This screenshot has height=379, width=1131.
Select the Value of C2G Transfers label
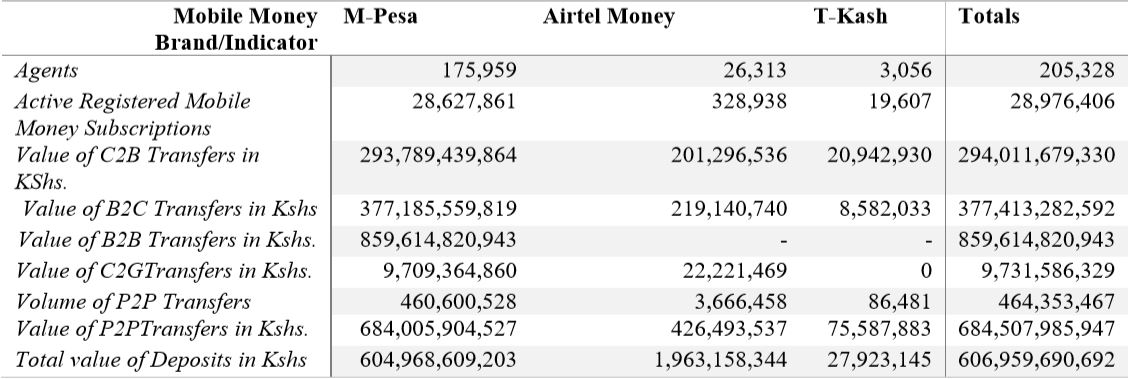[x=164, y=271]
